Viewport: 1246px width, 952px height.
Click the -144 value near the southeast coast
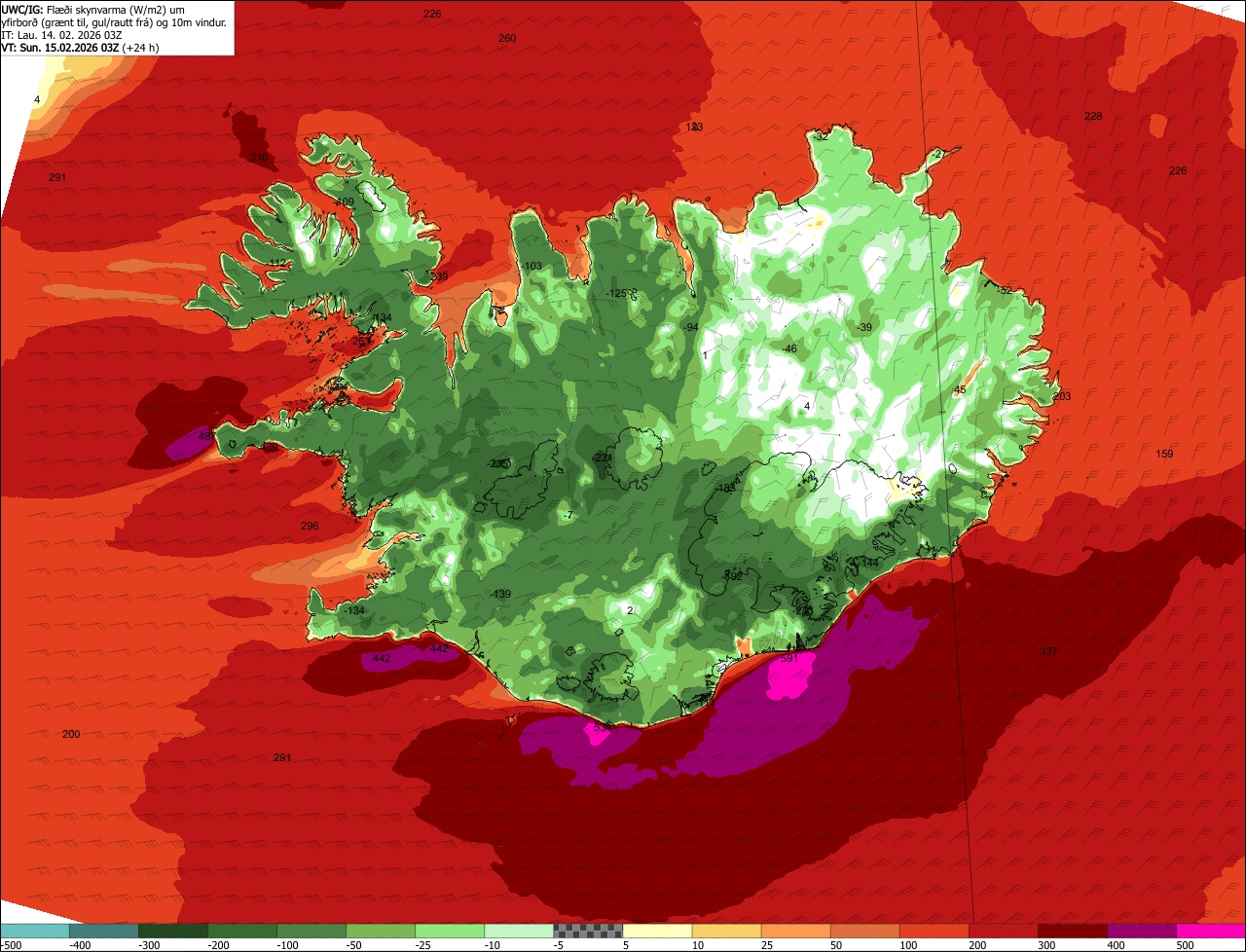(x=868, y=563)
